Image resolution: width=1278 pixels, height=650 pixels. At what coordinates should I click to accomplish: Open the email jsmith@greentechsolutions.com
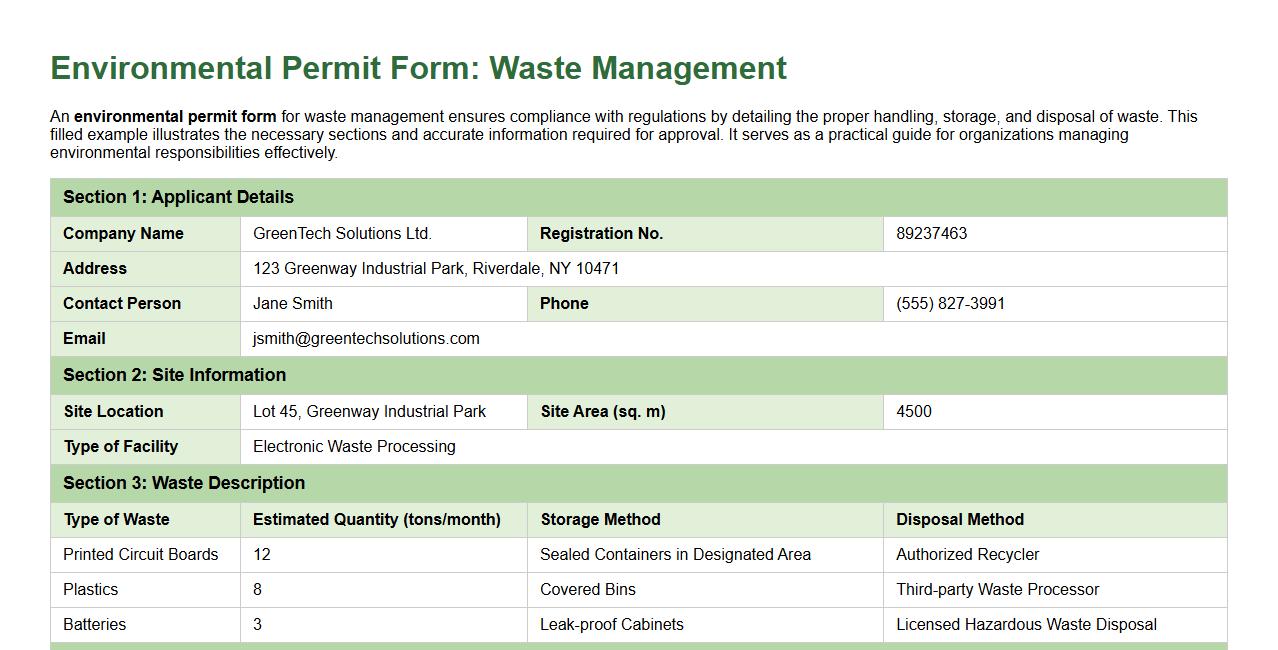[363, 338]
